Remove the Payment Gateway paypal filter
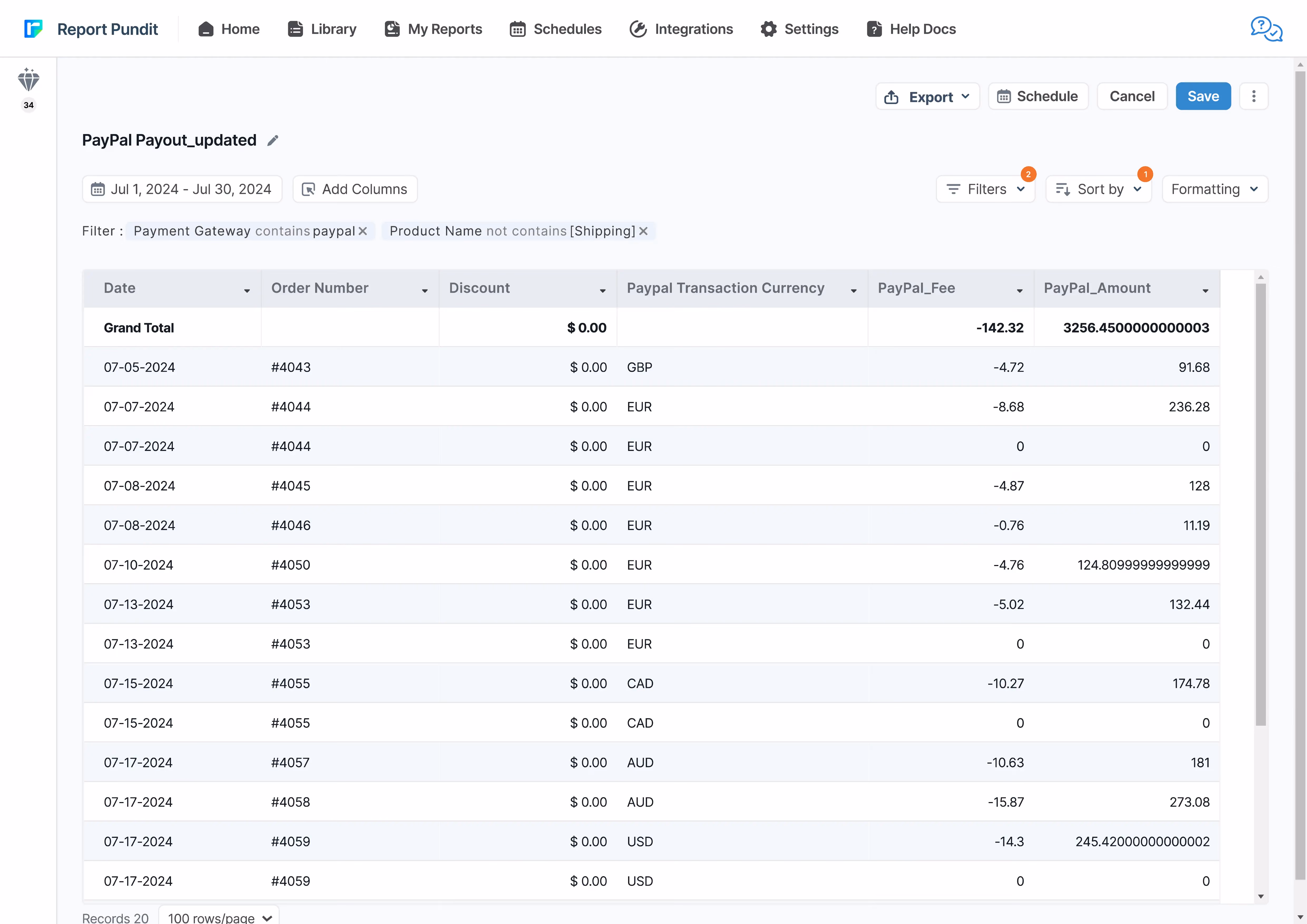The image size is (1307, 924). 363,231
